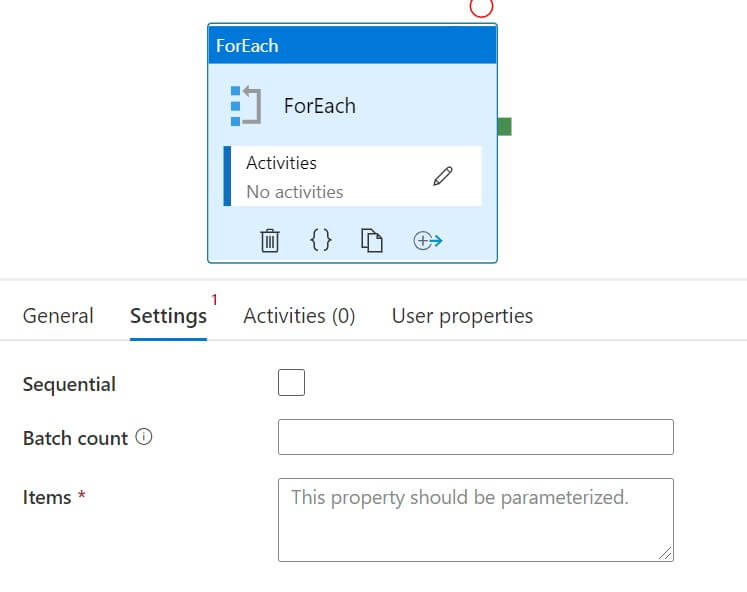Delete the ForEach activity via trash icon
Screen dimensions: 747x592
(x=270, y=241)
